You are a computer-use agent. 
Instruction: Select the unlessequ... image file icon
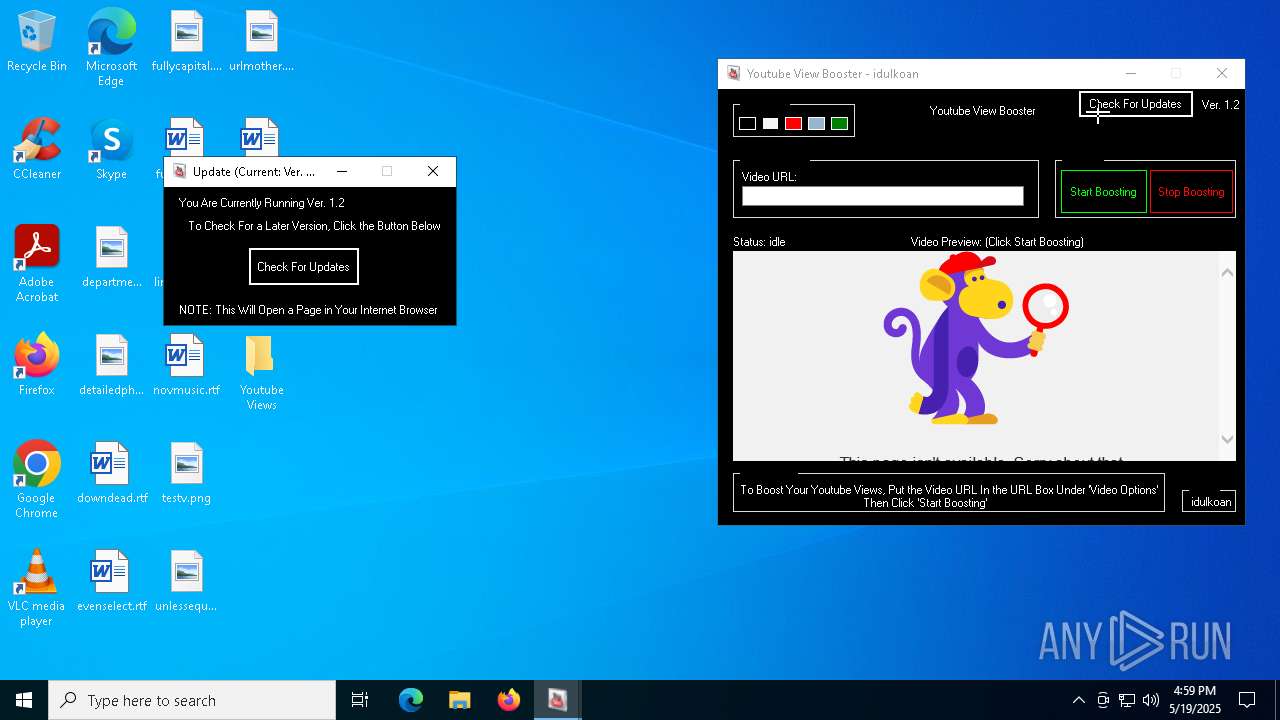(x=186, y=582)
